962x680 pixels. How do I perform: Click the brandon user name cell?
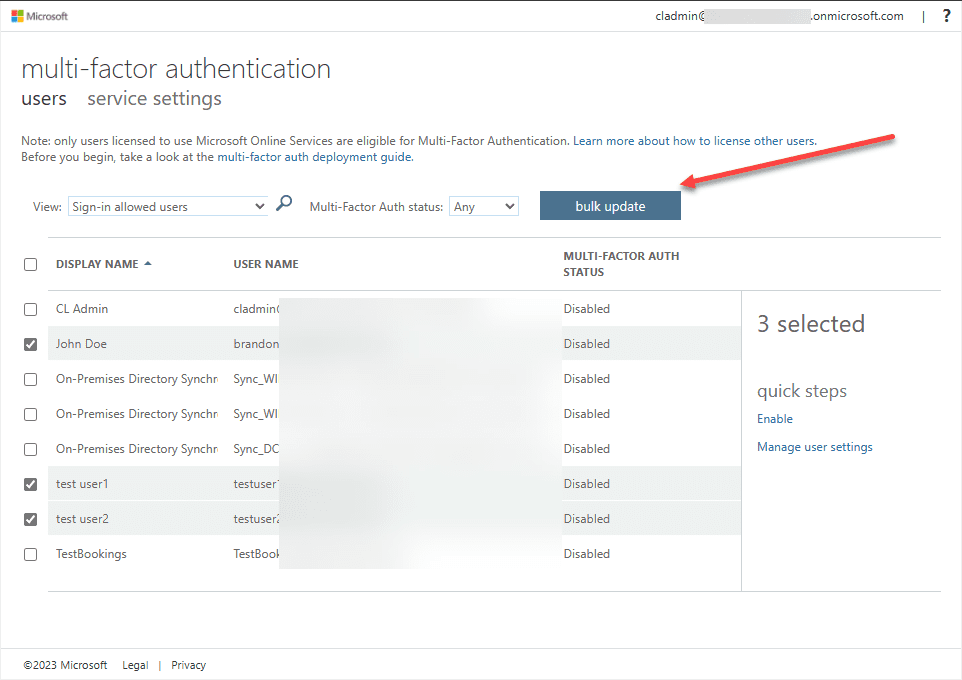(x=256, y=344)
